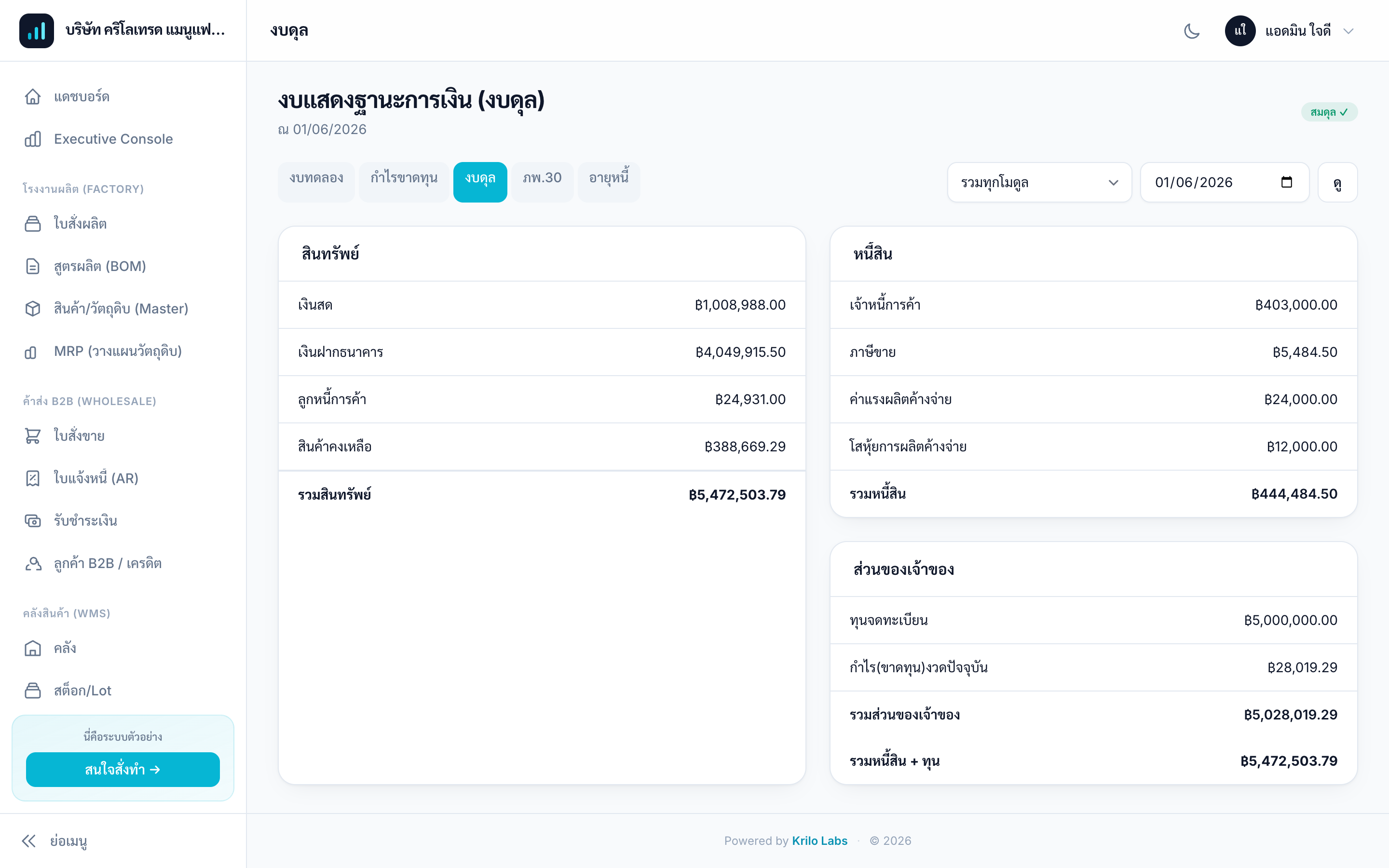Screen dimensions: 1389x868
Task: Click the double-chevron ย่อเมนู collapse icon
Action: tap(29, 841)
